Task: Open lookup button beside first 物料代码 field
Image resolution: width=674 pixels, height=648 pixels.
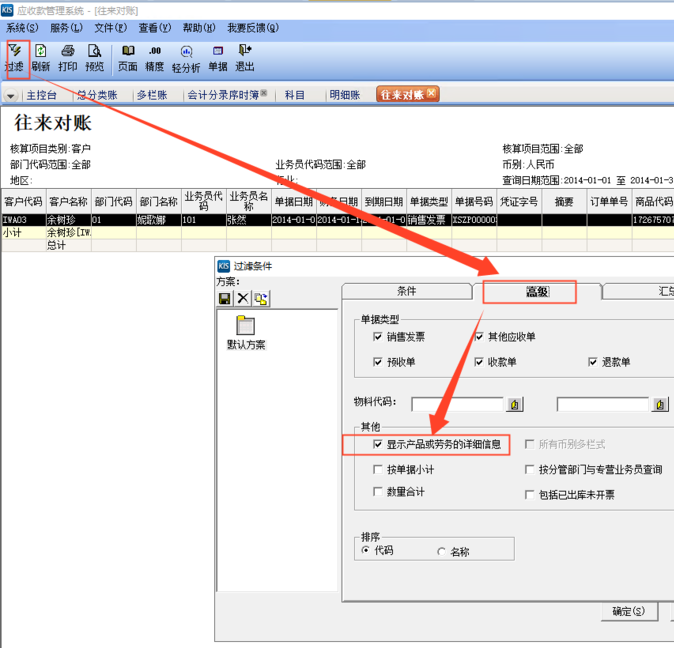Action: pos(515,404)
